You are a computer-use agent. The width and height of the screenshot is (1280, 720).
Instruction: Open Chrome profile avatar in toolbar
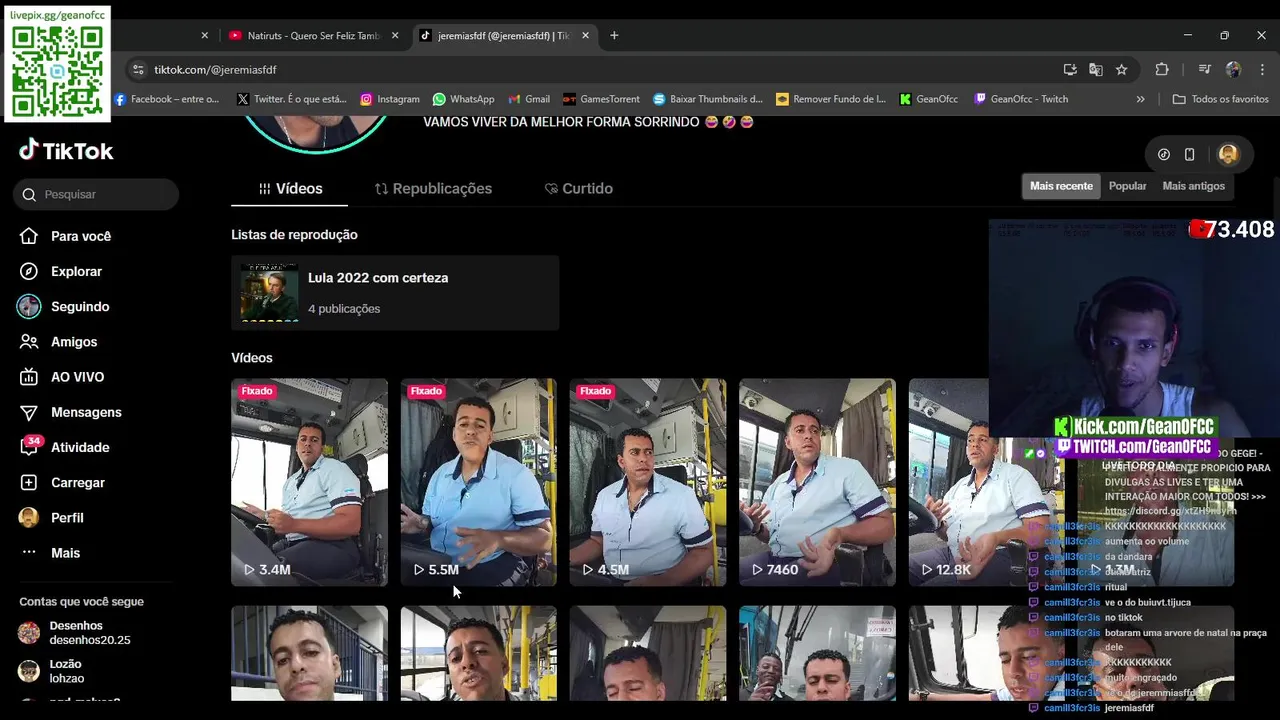click(1233, 69)
